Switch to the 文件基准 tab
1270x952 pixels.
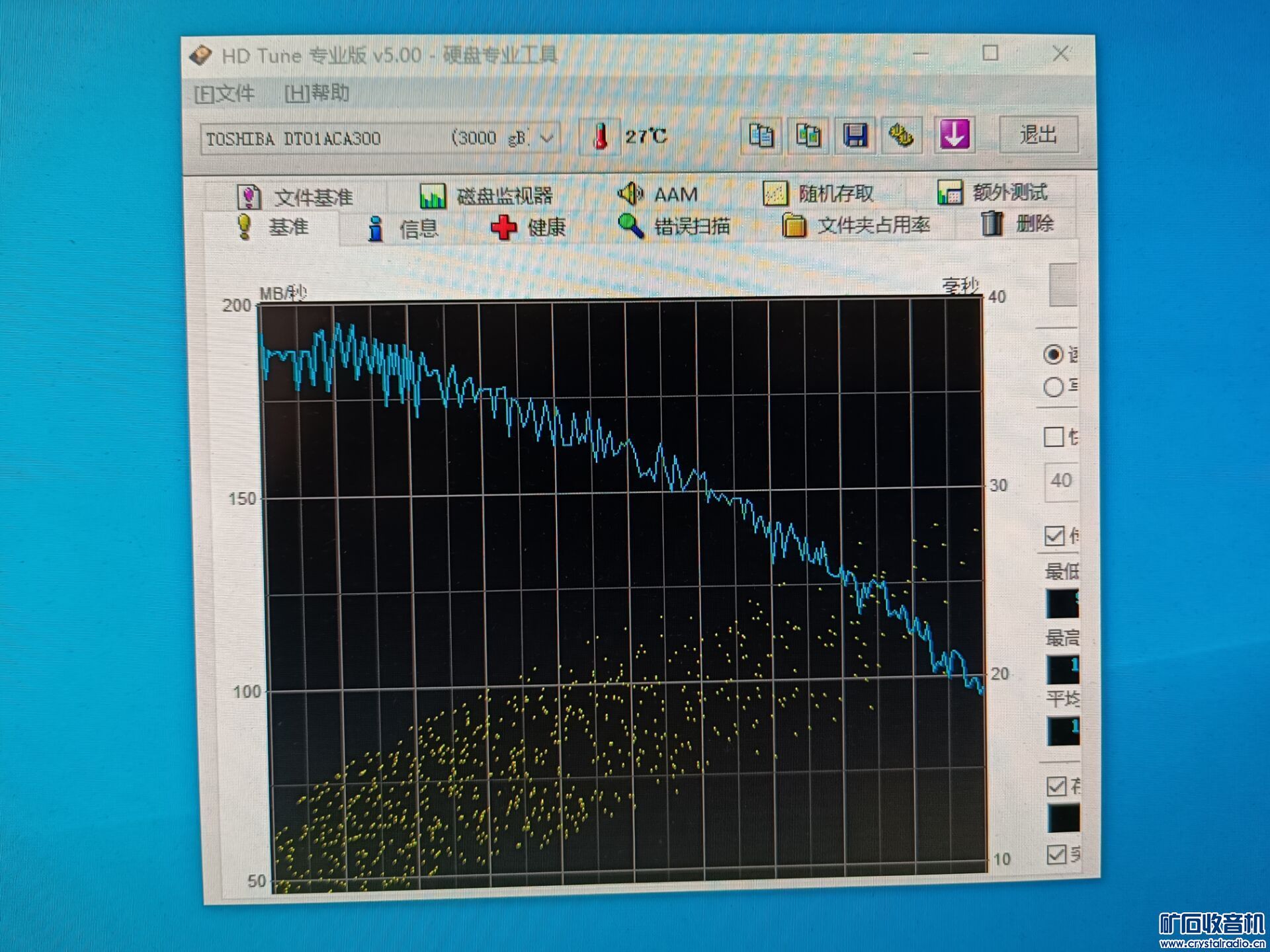(295, 197)
